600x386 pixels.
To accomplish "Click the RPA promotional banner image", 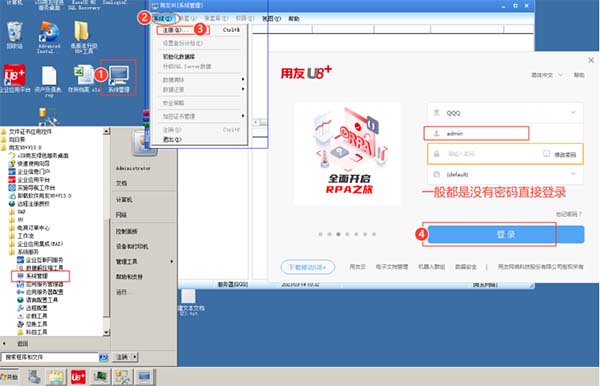I will (x=348, y=153).
